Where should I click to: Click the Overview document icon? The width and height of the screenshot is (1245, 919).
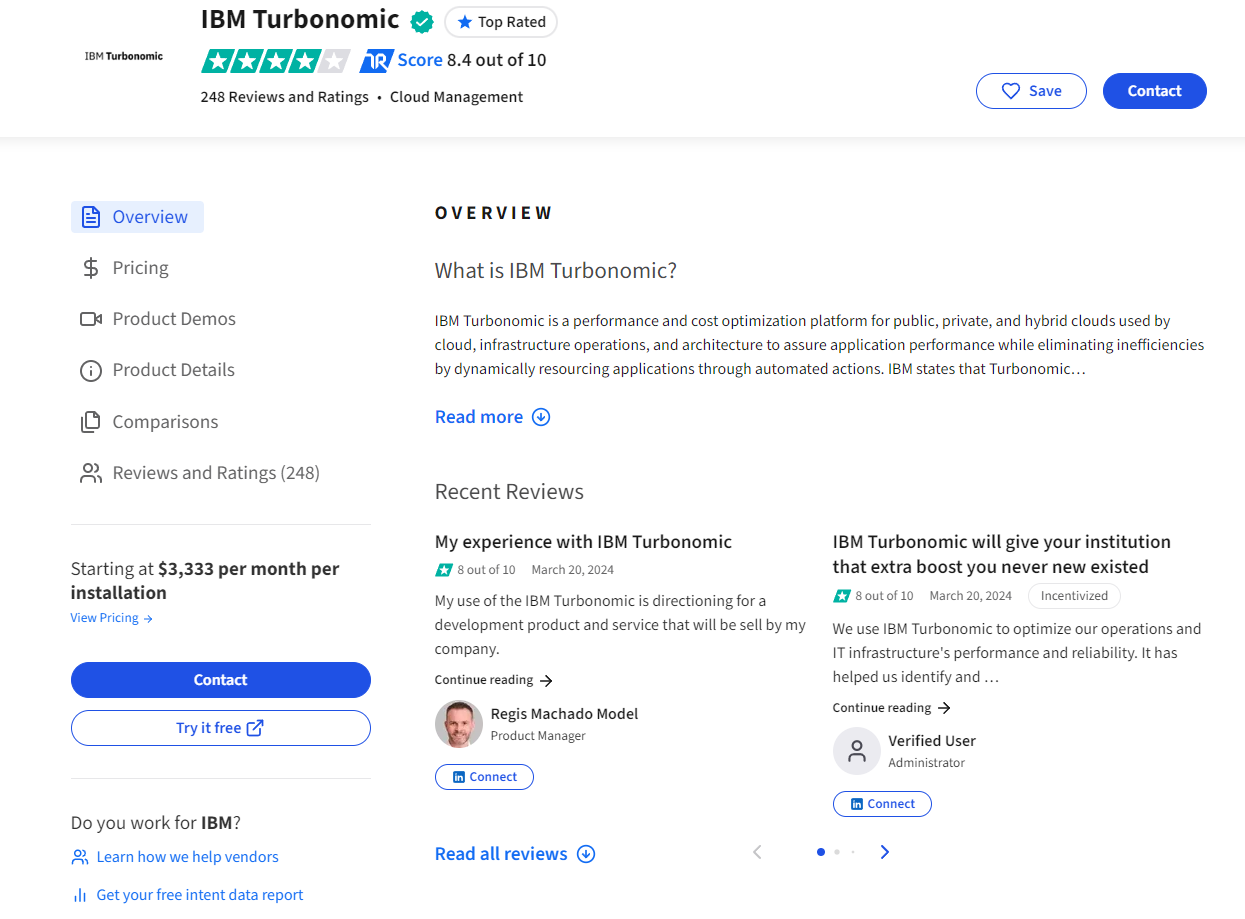[x=91, y=217]
